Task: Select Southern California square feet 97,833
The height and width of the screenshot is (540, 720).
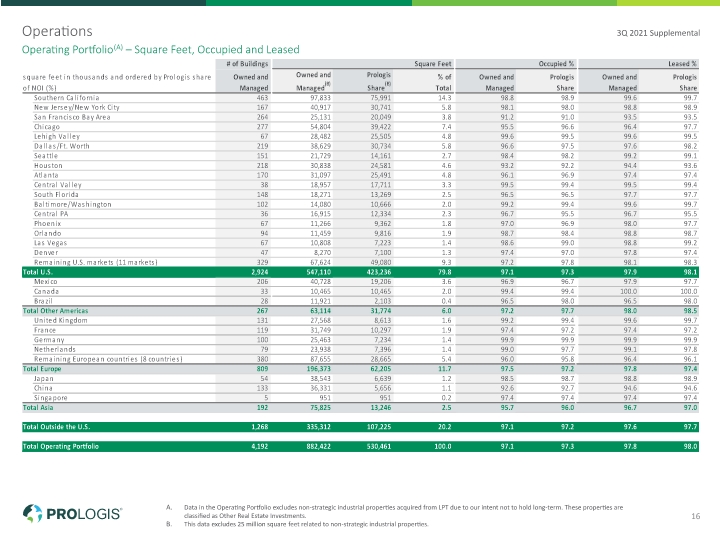Action: 321,98
